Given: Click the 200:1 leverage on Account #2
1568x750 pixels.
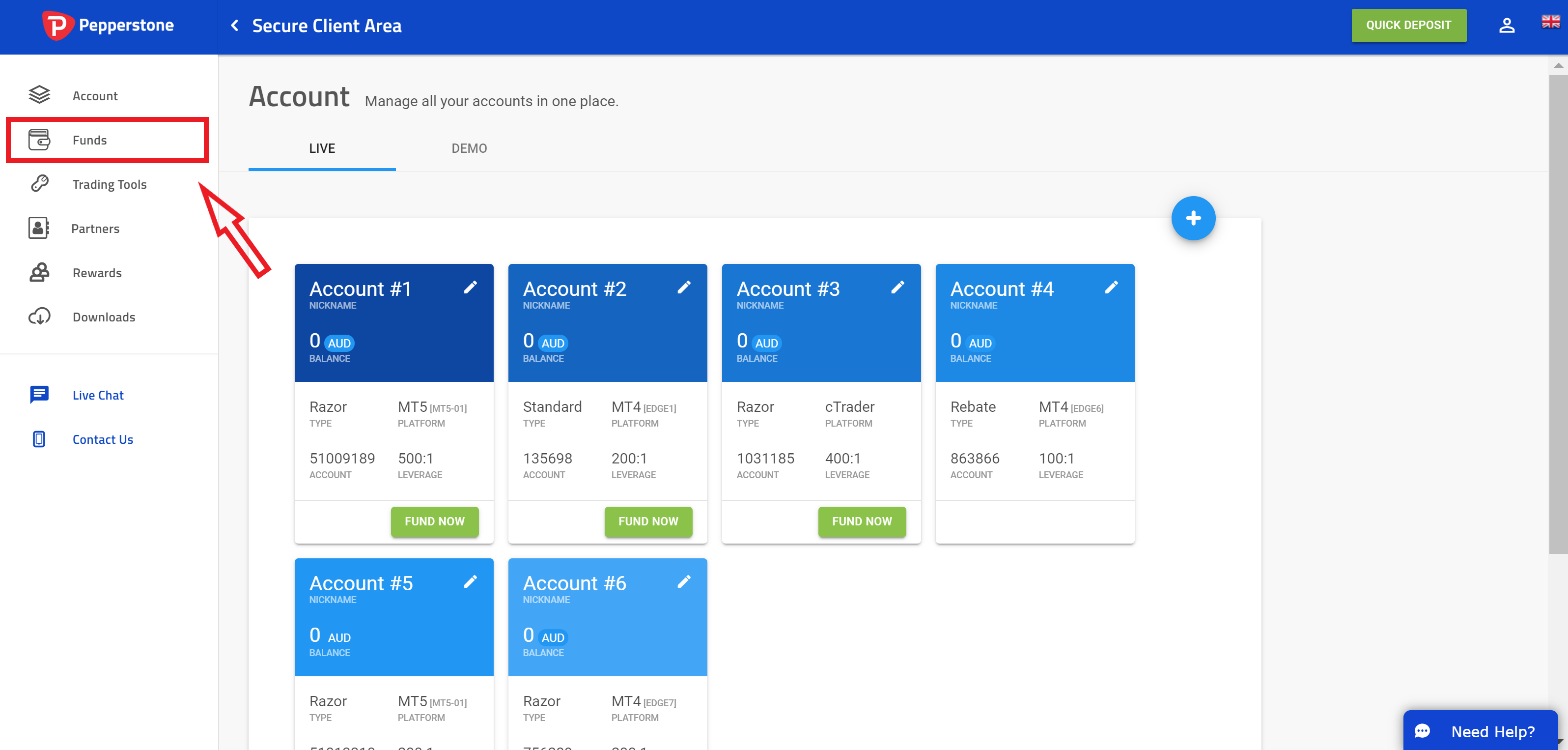Looking at the screenshot, I should [629, 459].
